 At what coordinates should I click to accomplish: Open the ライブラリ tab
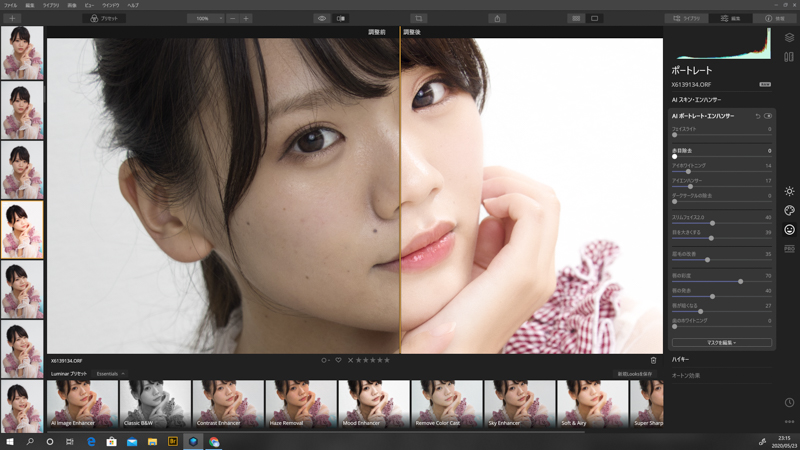pyautogui.click(x=686, y=18)
